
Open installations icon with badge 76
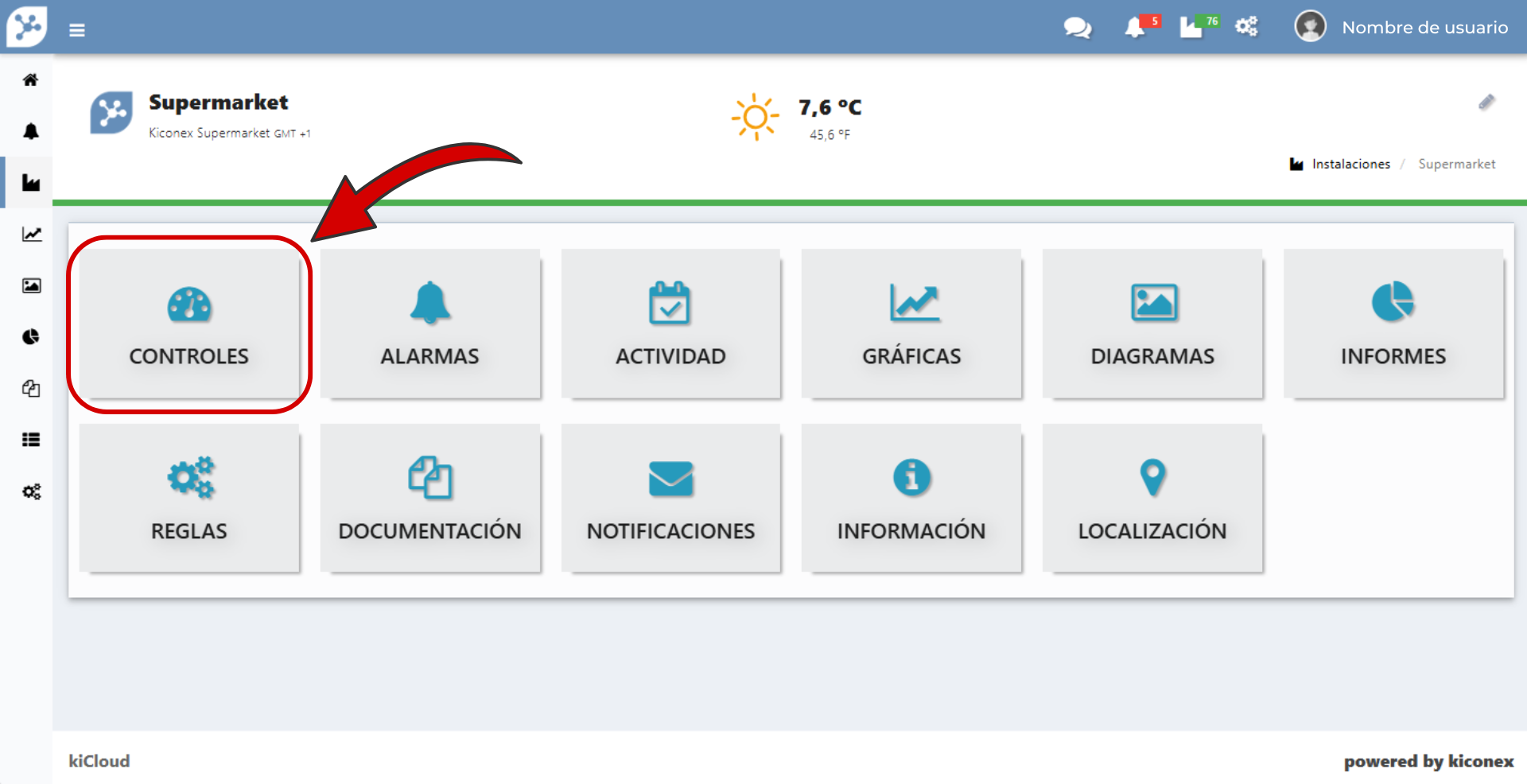pos(1191,28)
